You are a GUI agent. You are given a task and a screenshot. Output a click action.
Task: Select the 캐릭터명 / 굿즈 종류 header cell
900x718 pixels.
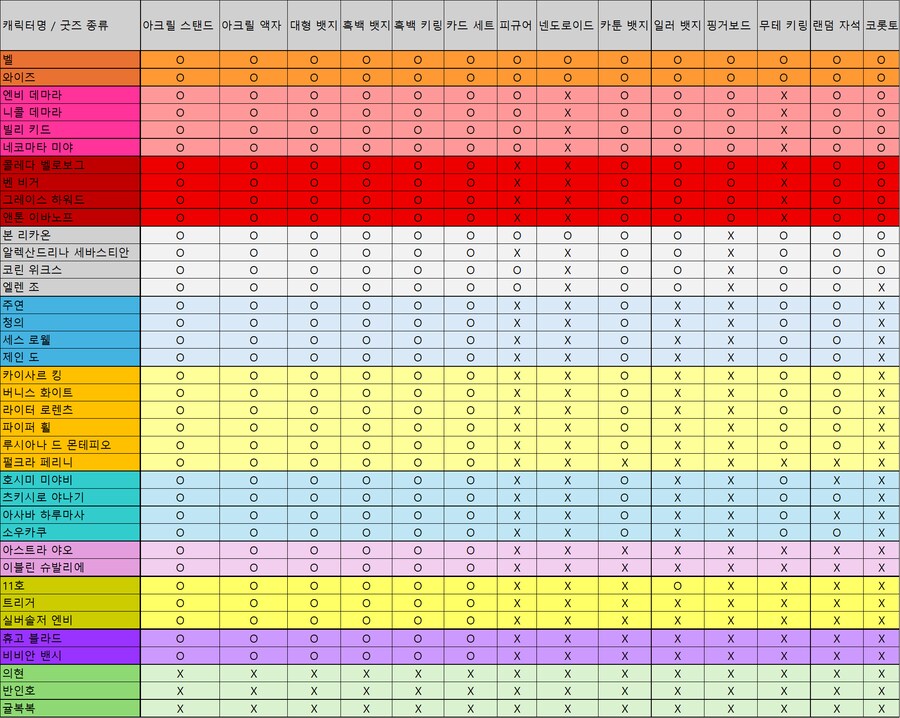[x=70, y=25]
